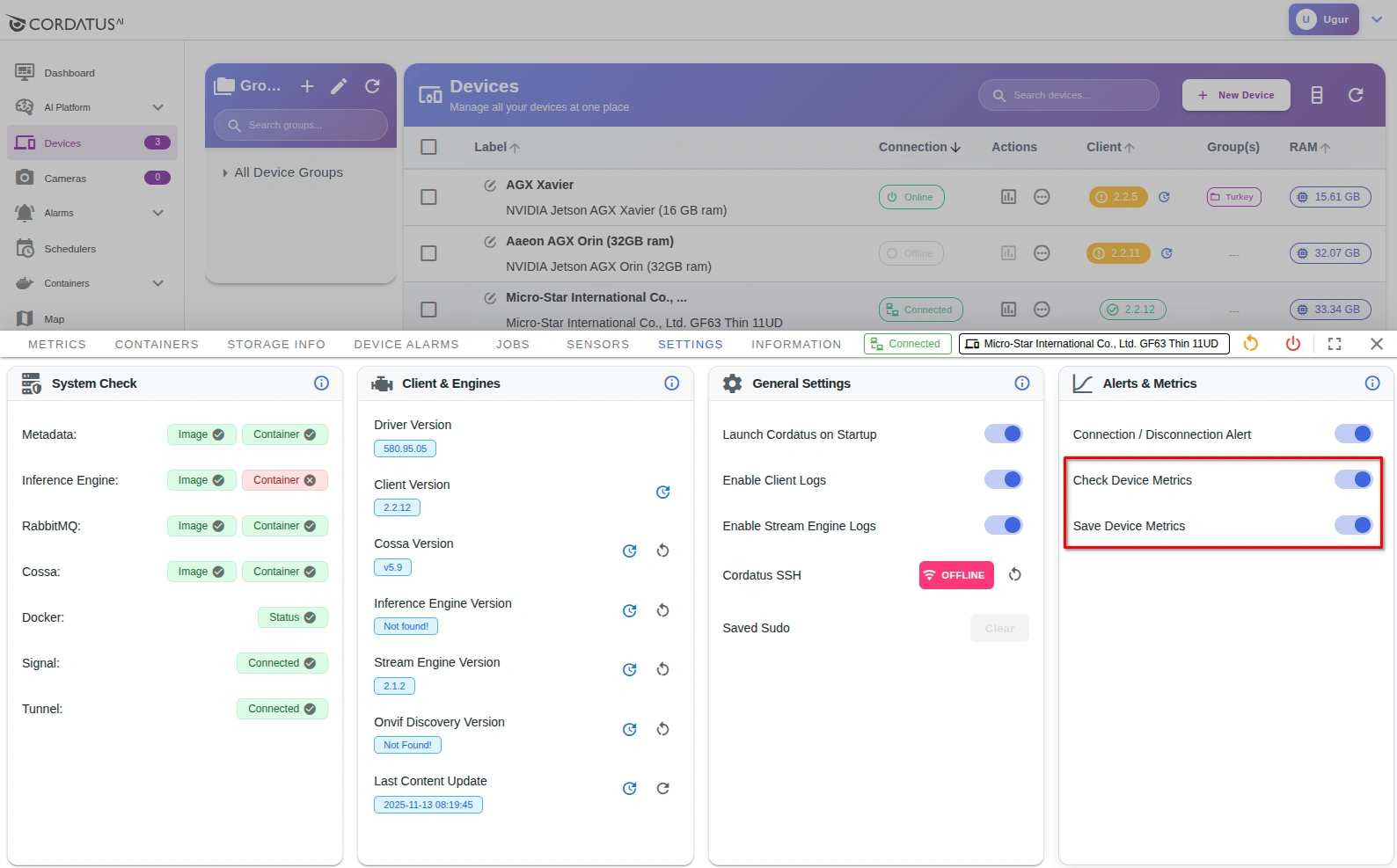Viewport: 1397px width, 868px height.
Task: Check the Aaeon AGX Orin row checkbox
Action: pos(428,253)
